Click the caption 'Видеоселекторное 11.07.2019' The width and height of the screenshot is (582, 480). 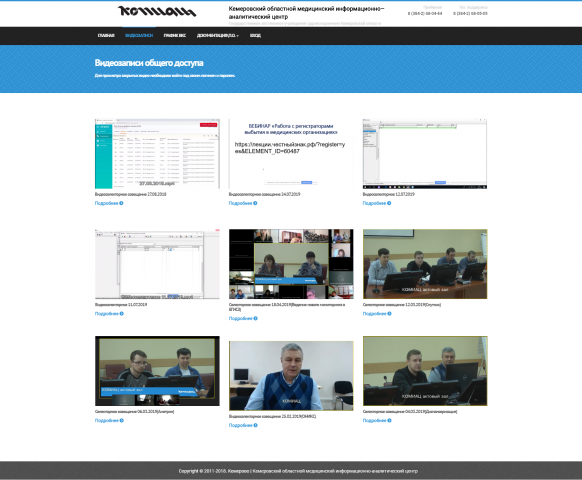[121, 304]
